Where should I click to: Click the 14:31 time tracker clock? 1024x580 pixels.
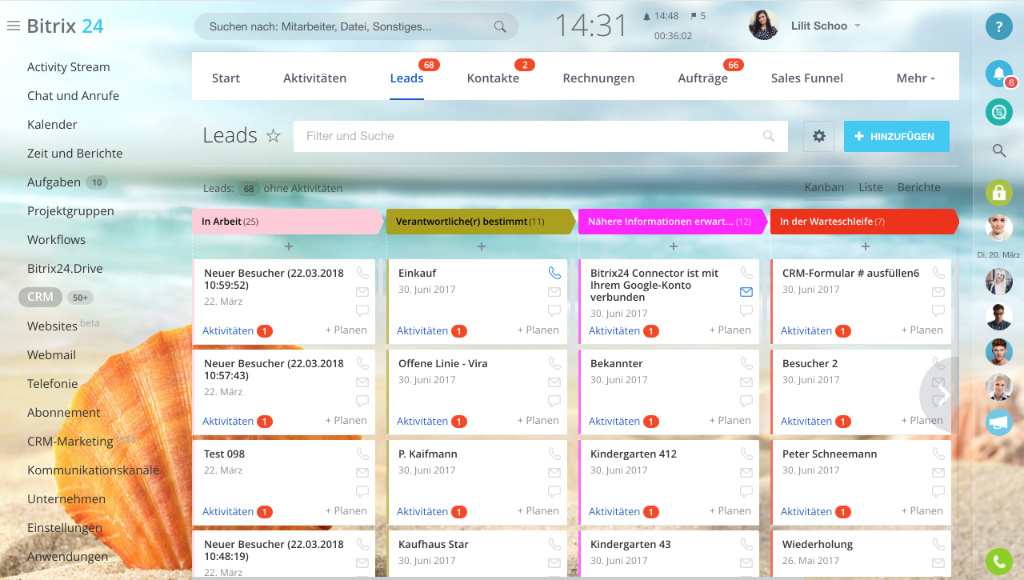click(x=591, y=26)
